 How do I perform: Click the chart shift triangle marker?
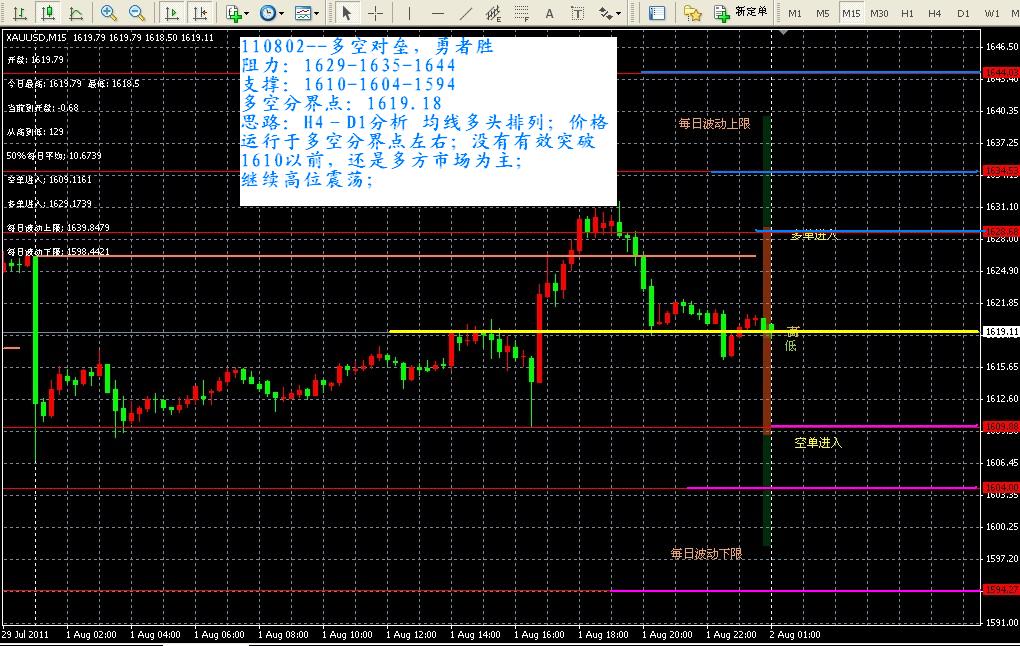(x=783, y=32)
